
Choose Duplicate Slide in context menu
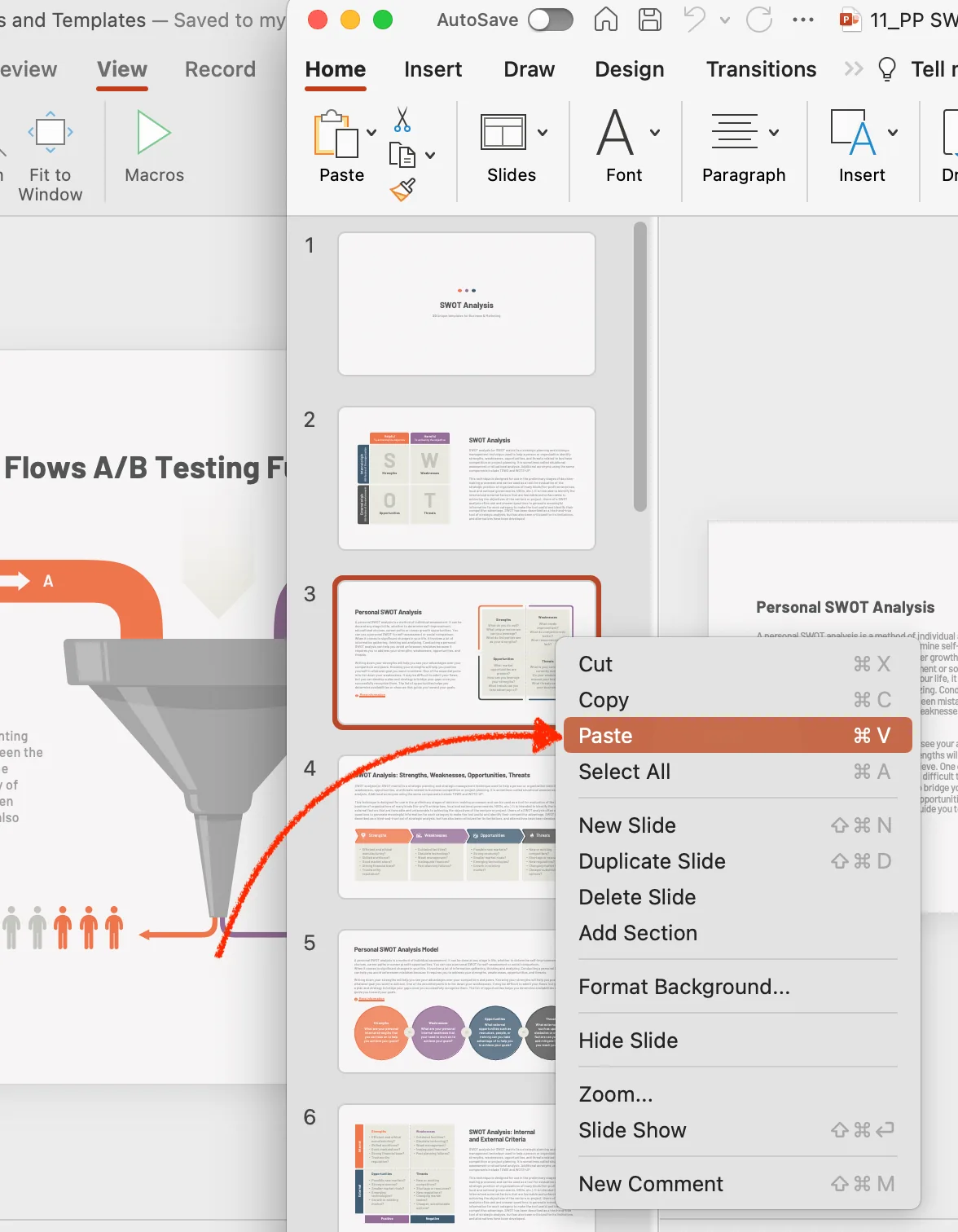[x=738, y=861]
